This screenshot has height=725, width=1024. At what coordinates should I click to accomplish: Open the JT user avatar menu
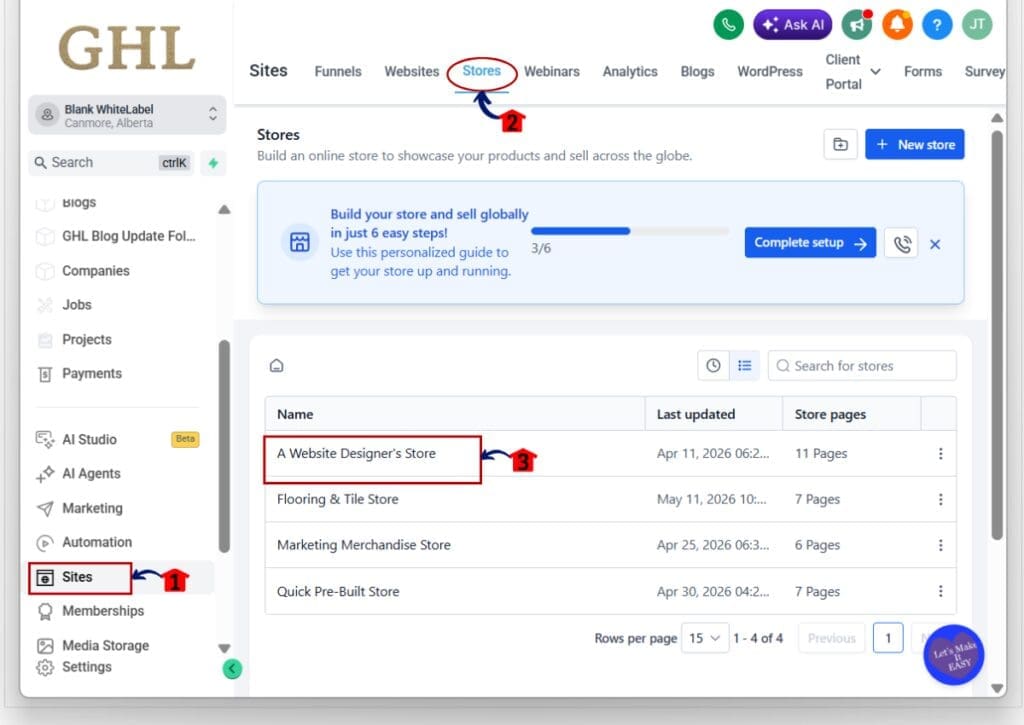(977, 25)
